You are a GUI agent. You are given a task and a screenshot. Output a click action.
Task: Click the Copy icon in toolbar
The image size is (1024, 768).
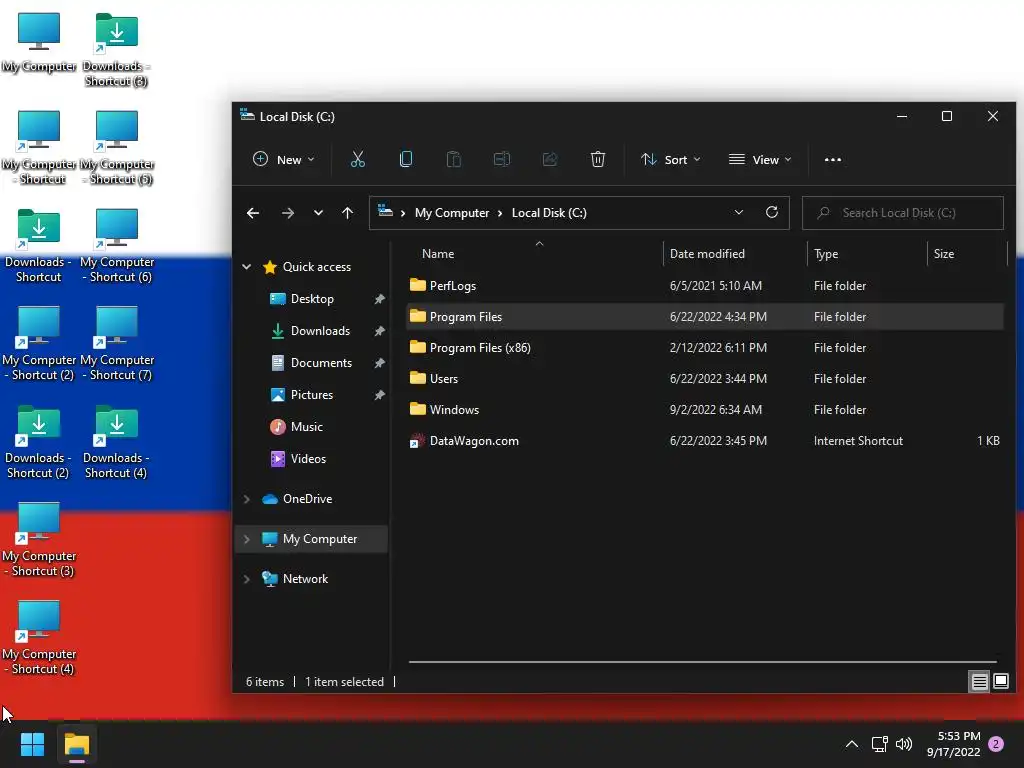pyautogui.click(x=406, y=159)
